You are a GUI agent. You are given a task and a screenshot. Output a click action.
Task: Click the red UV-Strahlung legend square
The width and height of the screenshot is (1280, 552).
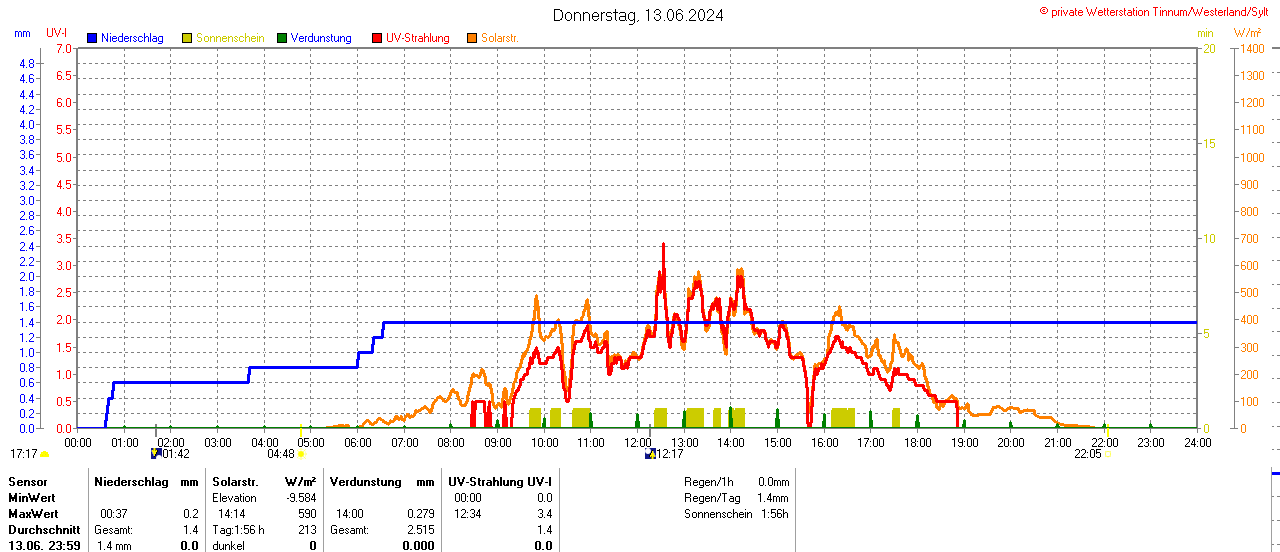point(377,38)
